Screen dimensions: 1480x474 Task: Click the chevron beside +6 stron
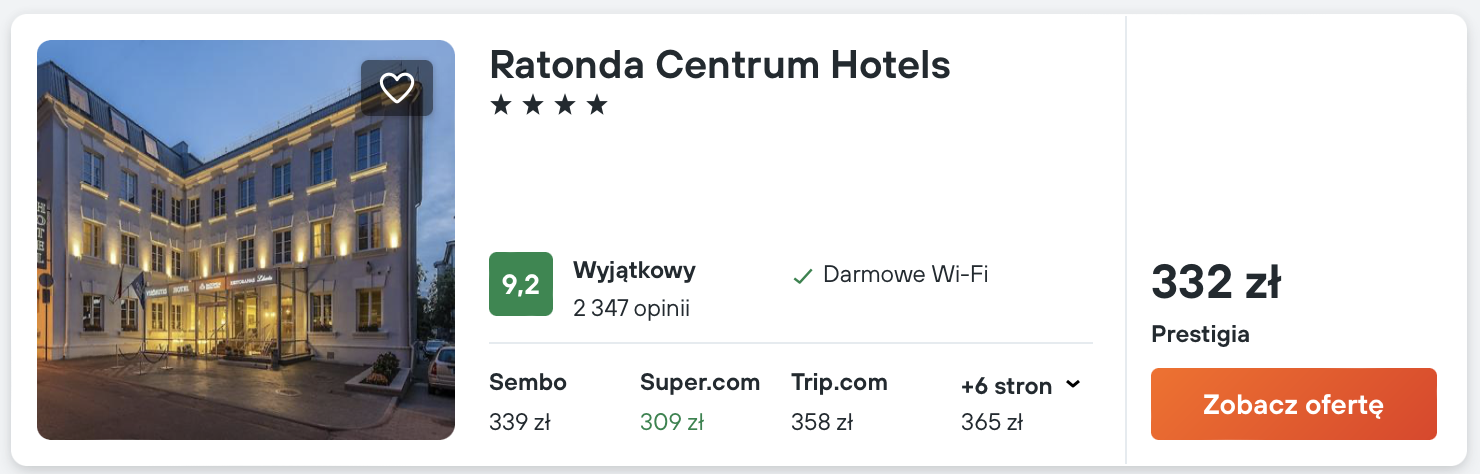tap(1073, 385)
